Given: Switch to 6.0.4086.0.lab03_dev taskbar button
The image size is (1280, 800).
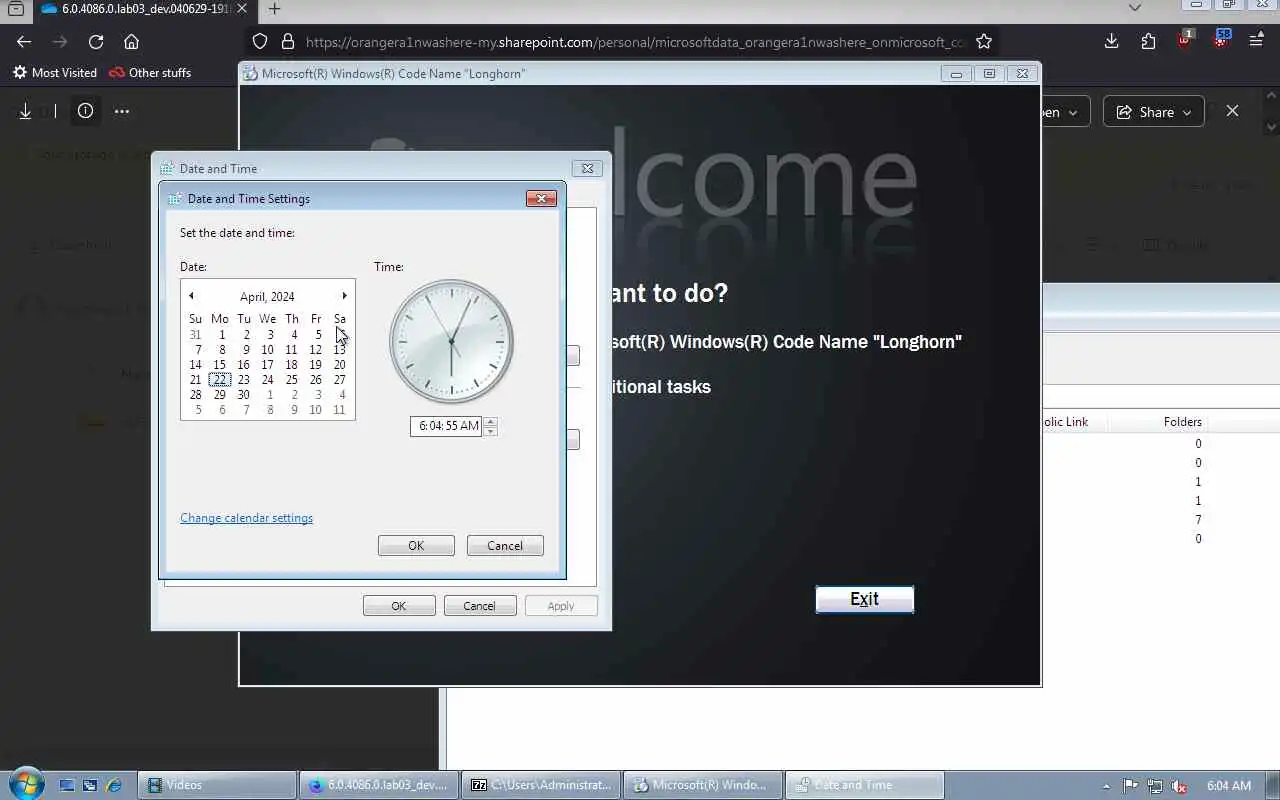Looking at the screenshot, I should [x=380, y=785].
